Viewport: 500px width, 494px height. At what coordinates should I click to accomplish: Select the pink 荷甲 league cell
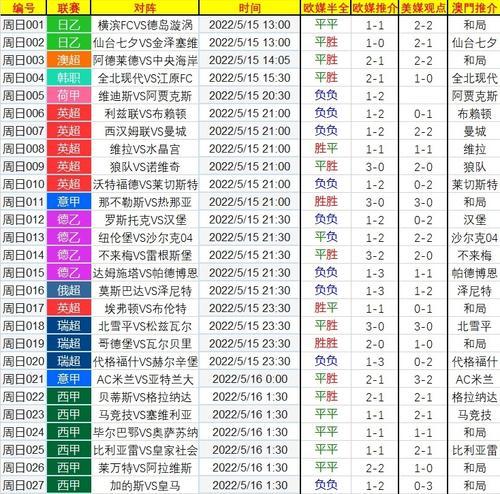pos(69,96)
